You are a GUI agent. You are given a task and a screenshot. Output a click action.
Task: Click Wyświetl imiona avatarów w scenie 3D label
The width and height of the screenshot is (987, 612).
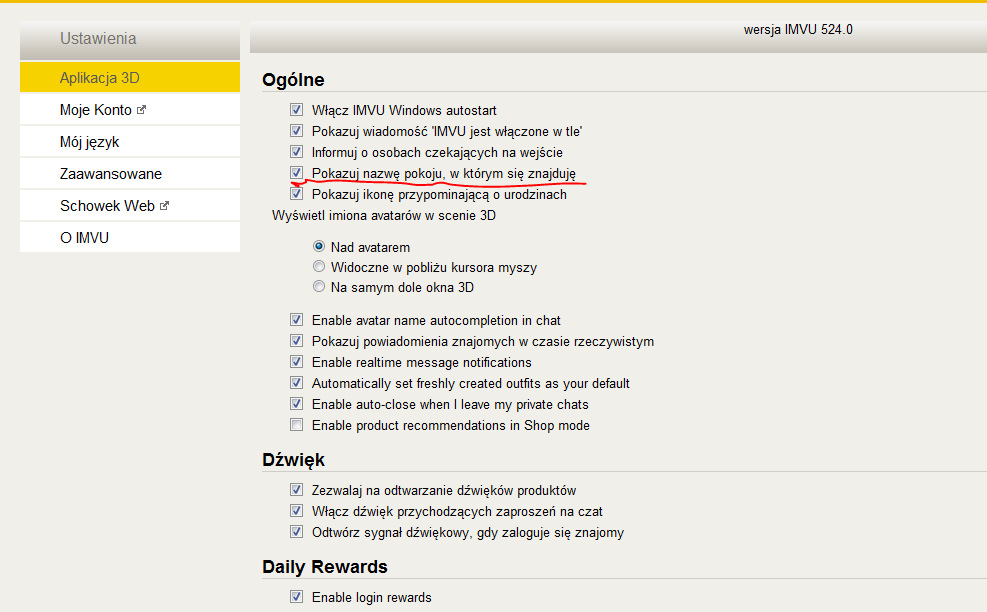(384, 215)
